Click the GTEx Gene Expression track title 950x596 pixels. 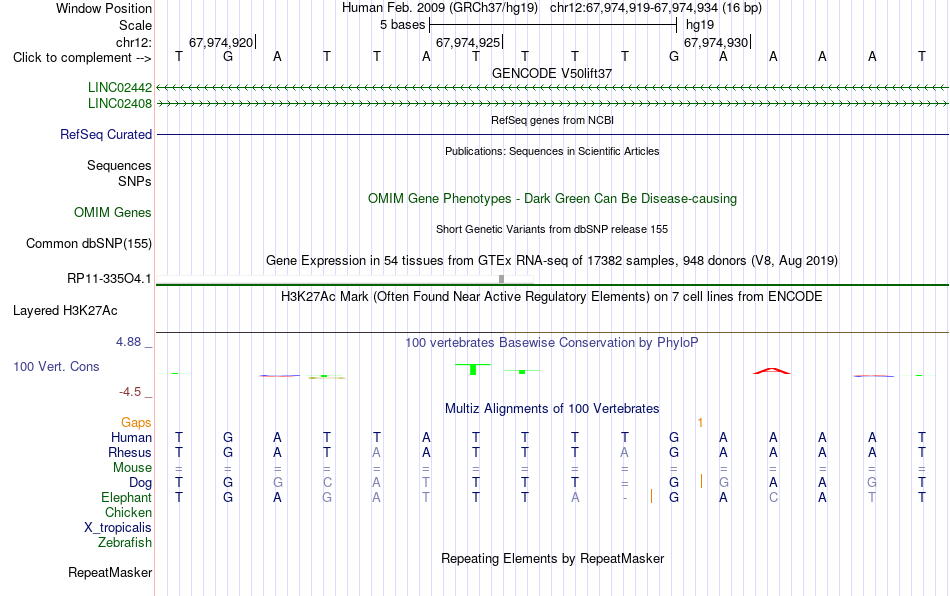coord(552,260)
